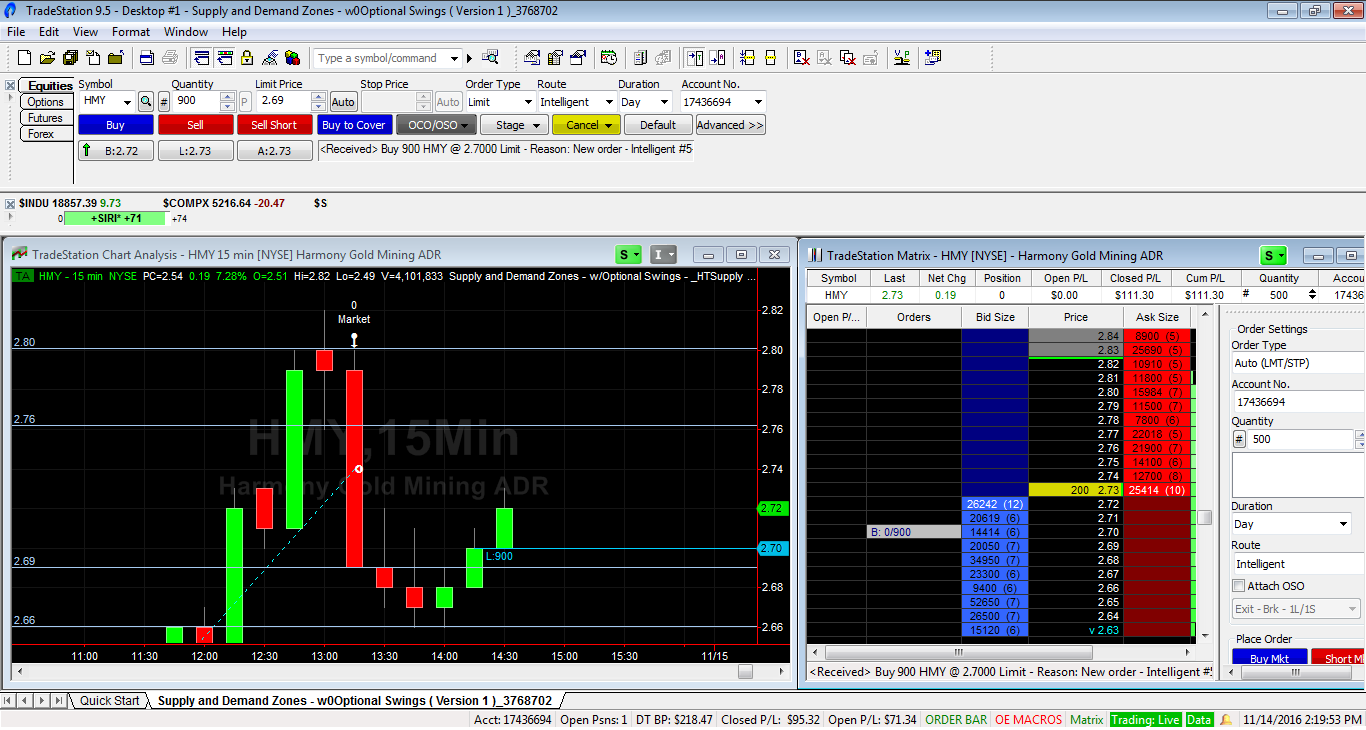
Task: Click the Matrix vertical scrollbar thumb
Action: point(1205,517)
